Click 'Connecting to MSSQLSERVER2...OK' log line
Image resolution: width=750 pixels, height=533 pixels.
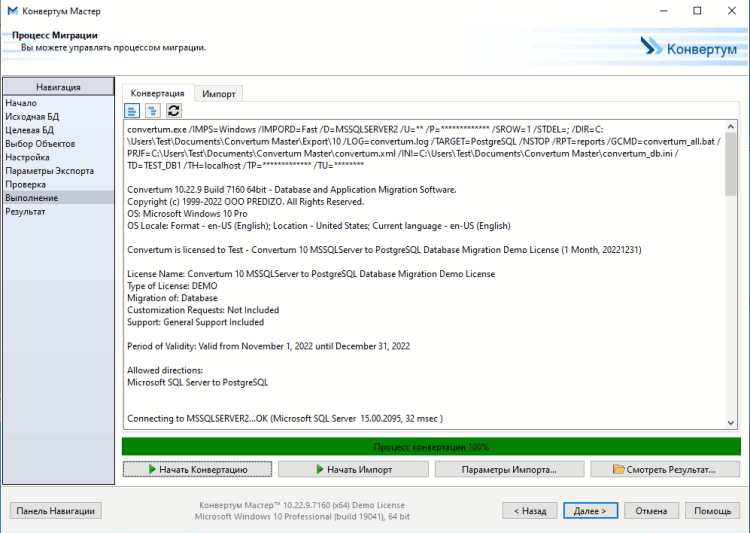click(x=285, y=418)
